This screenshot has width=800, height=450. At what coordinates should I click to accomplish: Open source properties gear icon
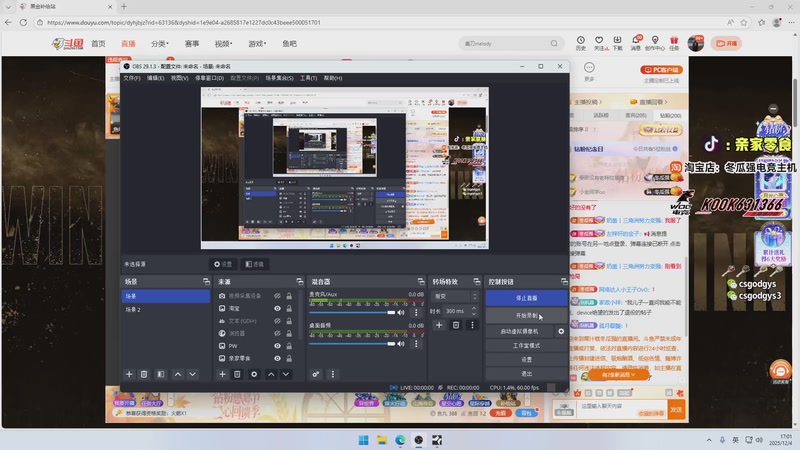point(254,374)
